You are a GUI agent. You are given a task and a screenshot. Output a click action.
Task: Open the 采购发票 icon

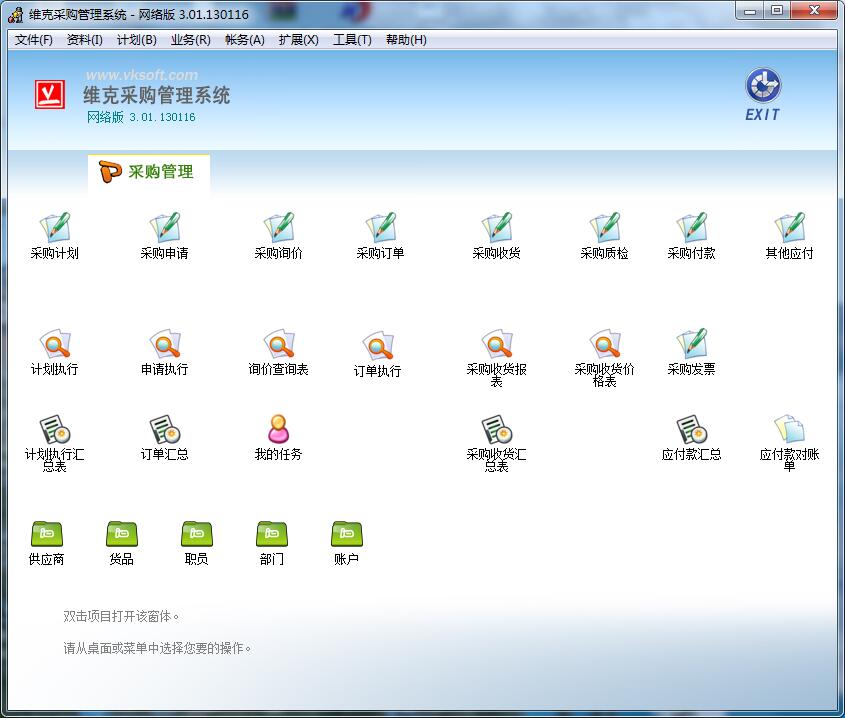pos(691,344)
